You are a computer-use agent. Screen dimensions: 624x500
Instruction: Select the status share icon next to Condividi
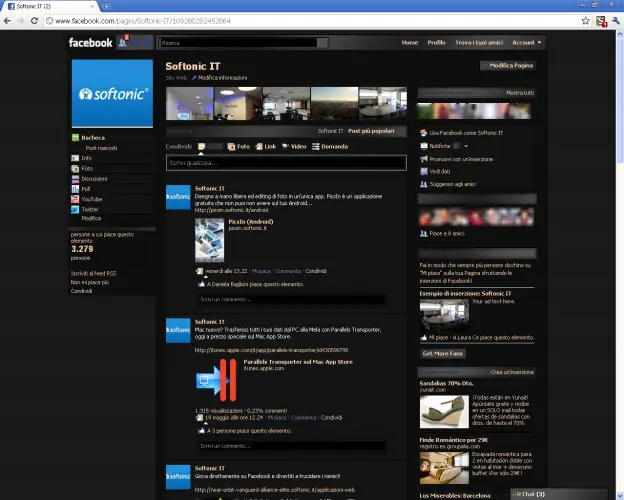click(202, 146)
